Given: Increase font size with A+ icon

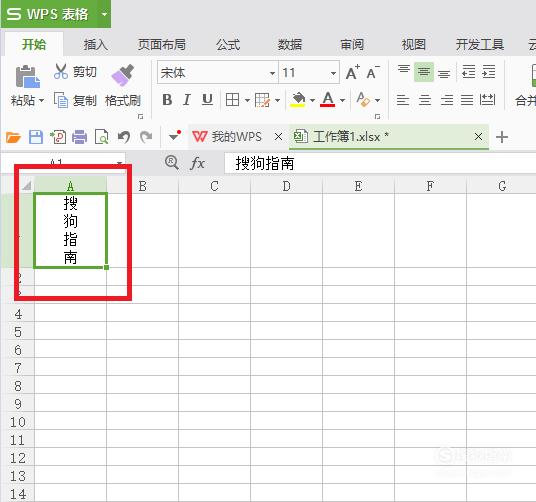Looking at the screenshot, I should (x=352, y=72).
